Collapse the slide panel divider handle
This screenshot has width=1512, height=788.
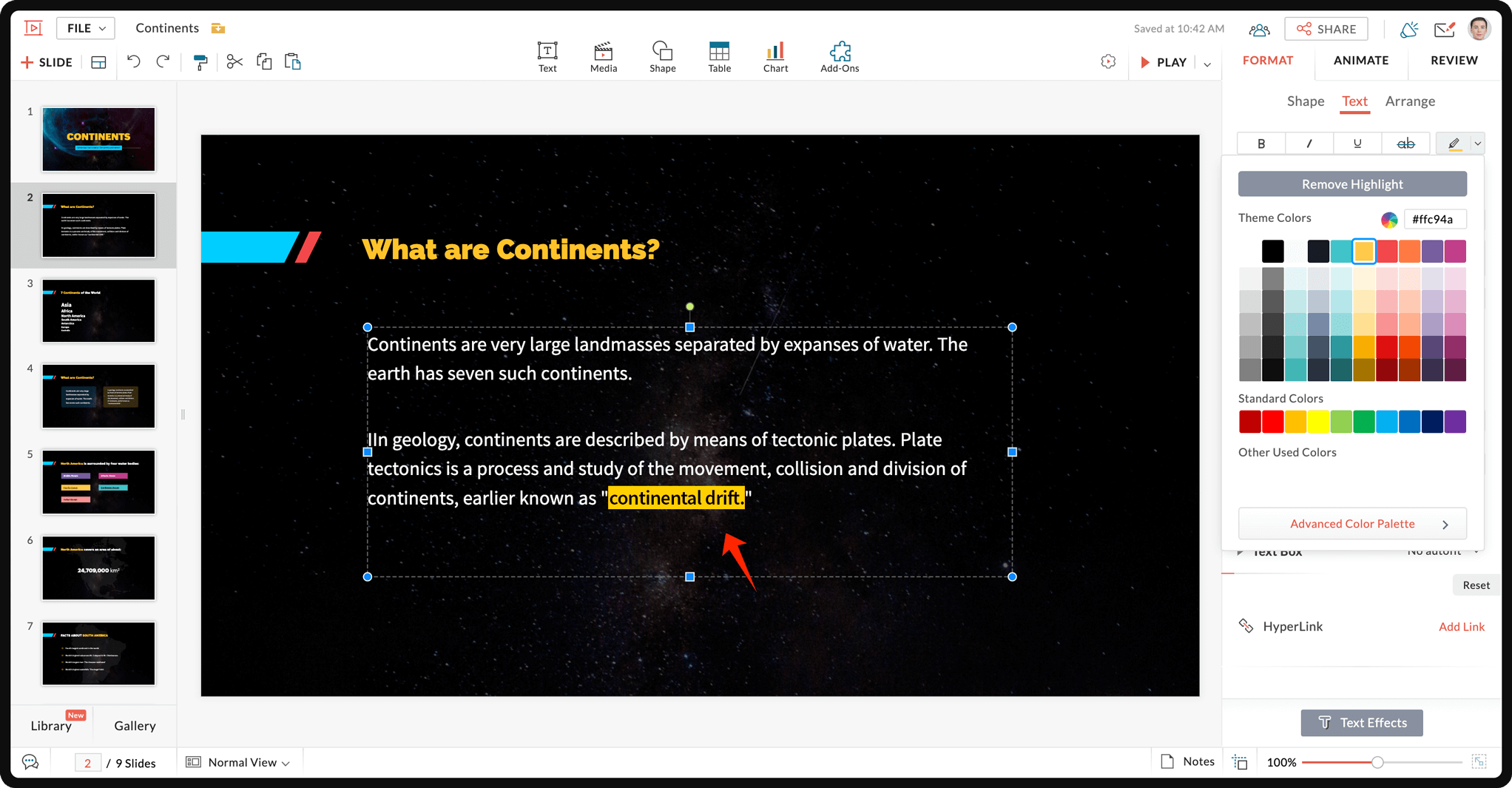click(183, 414)
